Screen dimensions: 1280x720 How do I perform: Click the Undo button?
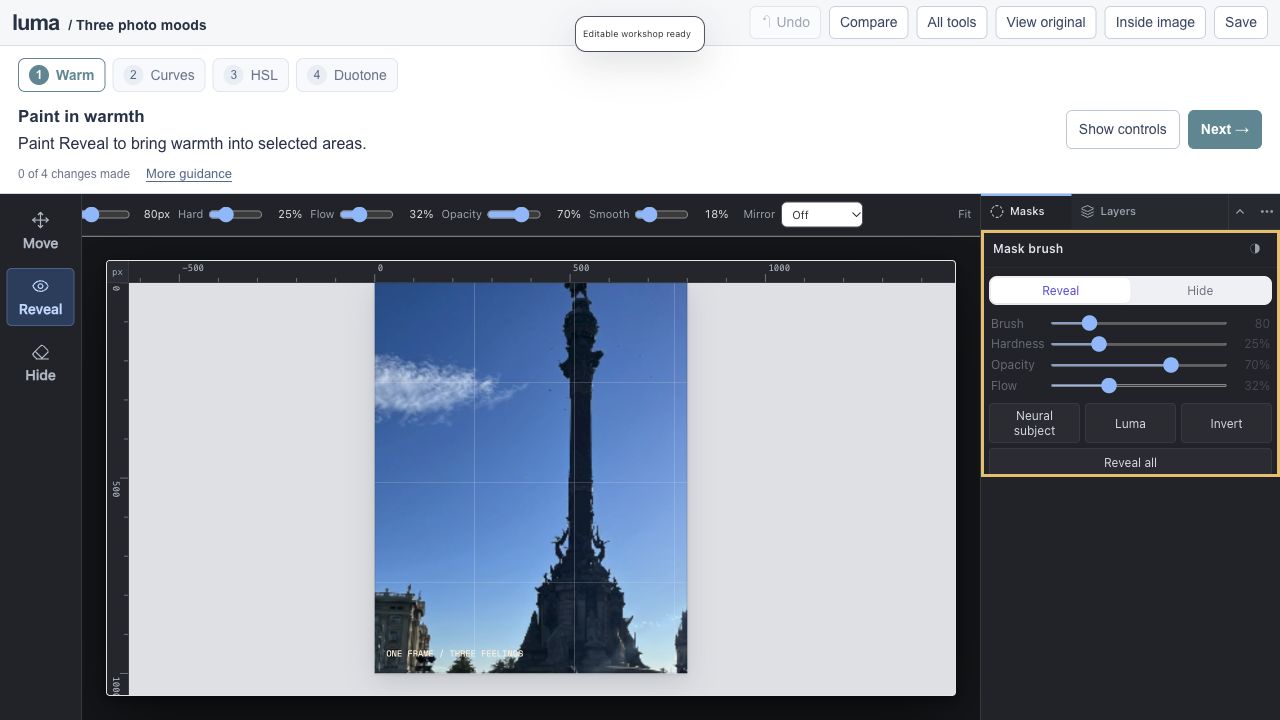(785, 22)
